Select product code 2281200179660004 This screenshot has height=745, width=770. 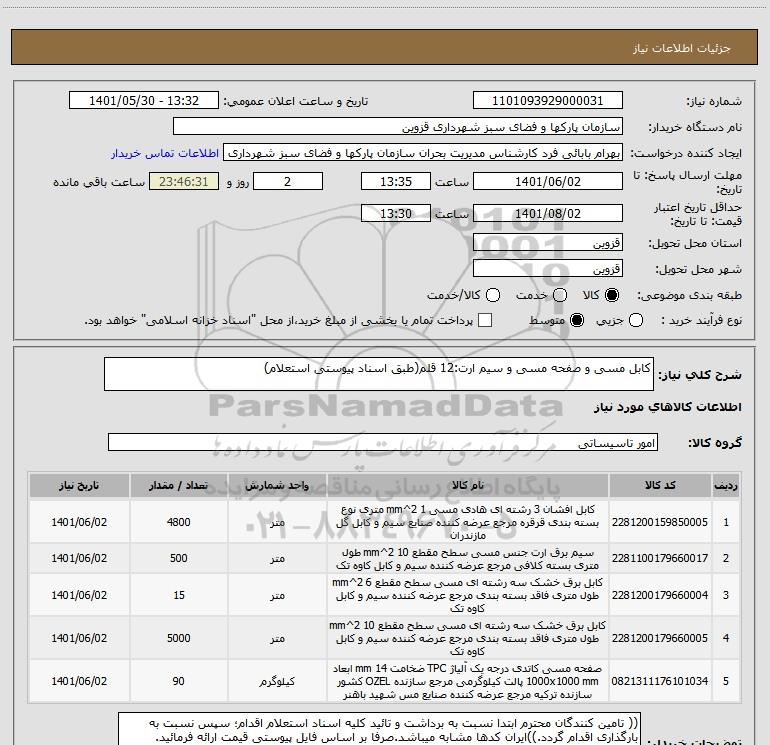pos(660,595)
